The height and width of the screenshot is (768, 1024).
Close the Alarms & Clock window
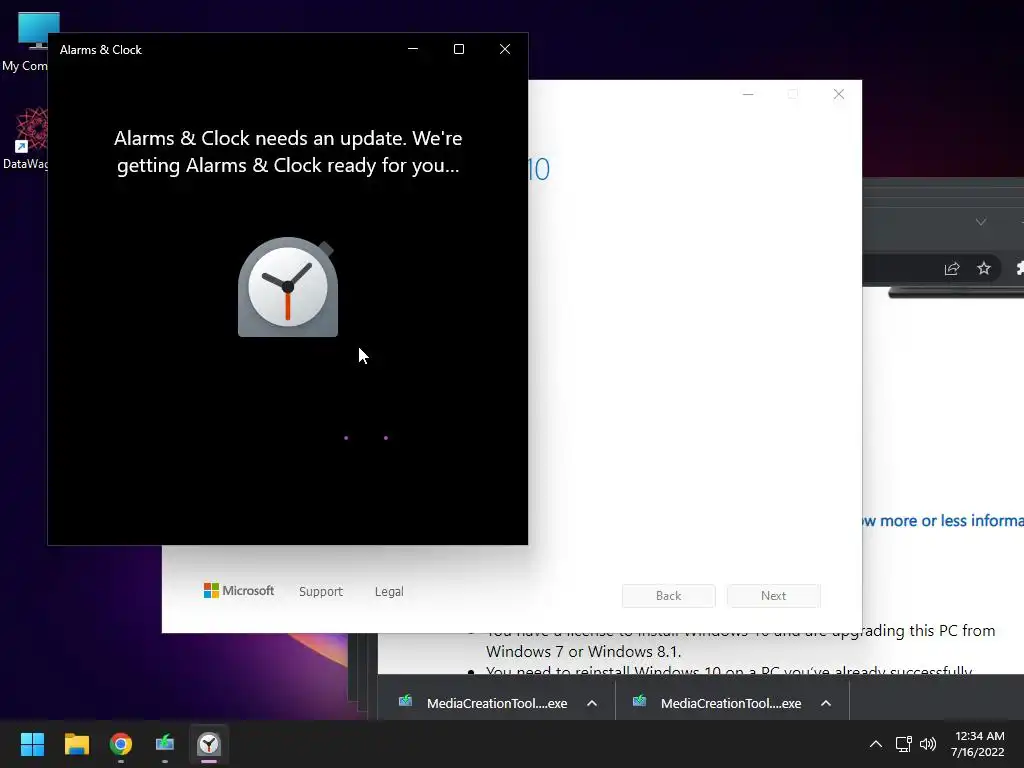[505, 49]
